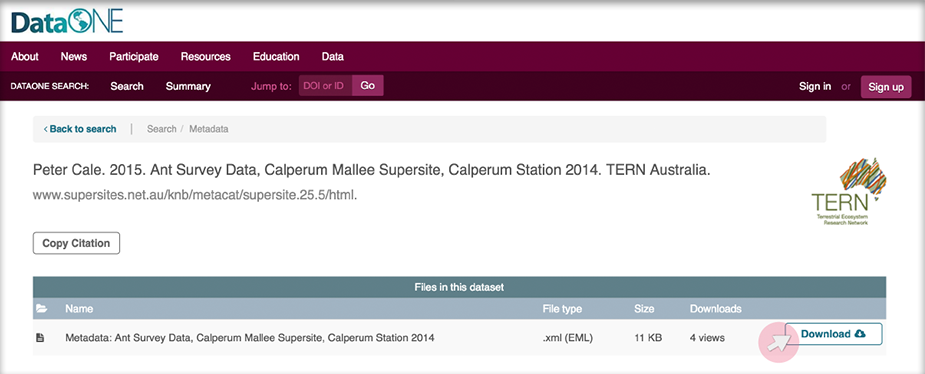Click the folder icon in table header

pyautogui.click(x=41, y=309)
